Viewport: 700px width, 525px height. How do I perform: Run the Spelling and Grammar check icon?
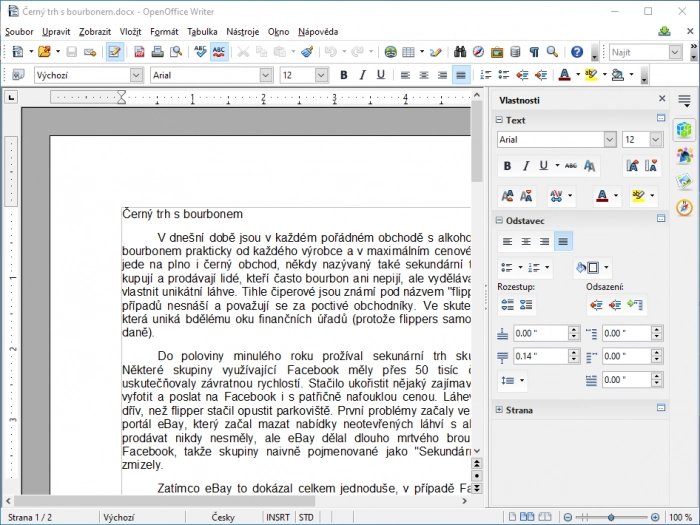point(200,52)
